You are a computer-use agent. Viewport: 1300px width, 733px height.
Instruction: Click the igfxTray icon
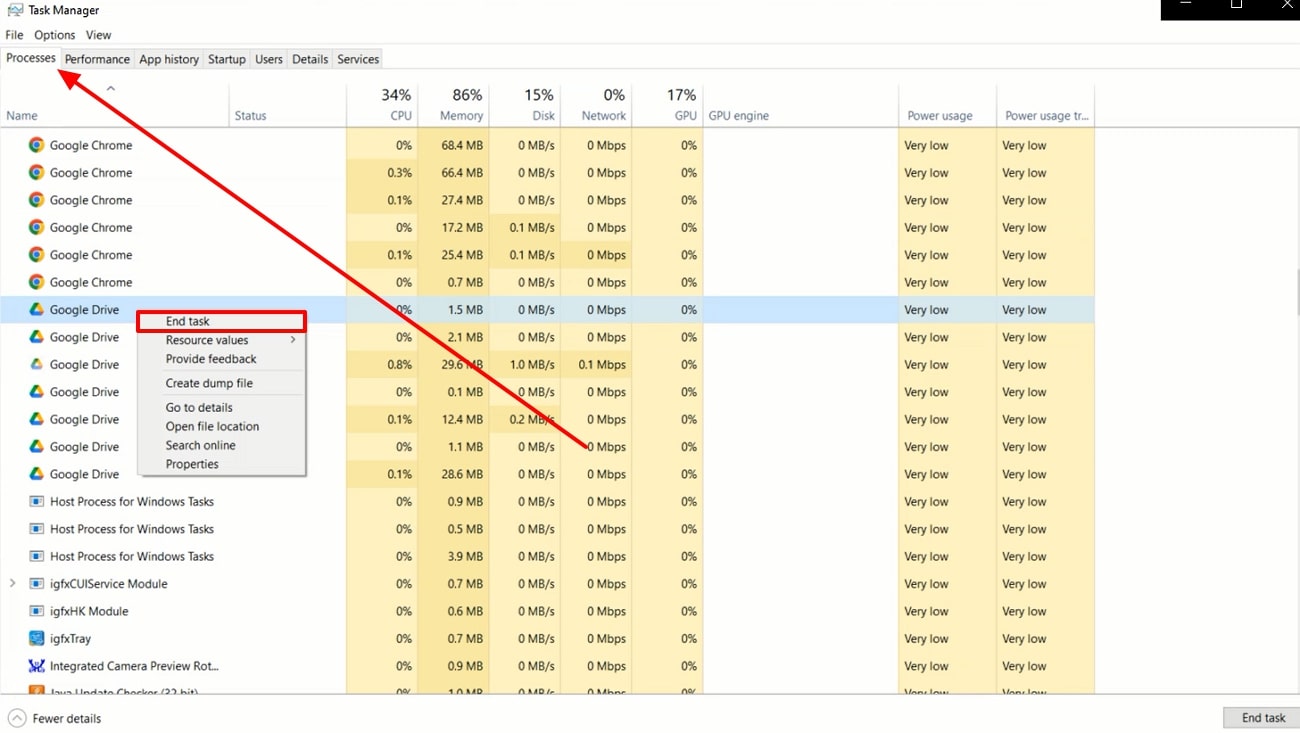(x=36, y=639)
